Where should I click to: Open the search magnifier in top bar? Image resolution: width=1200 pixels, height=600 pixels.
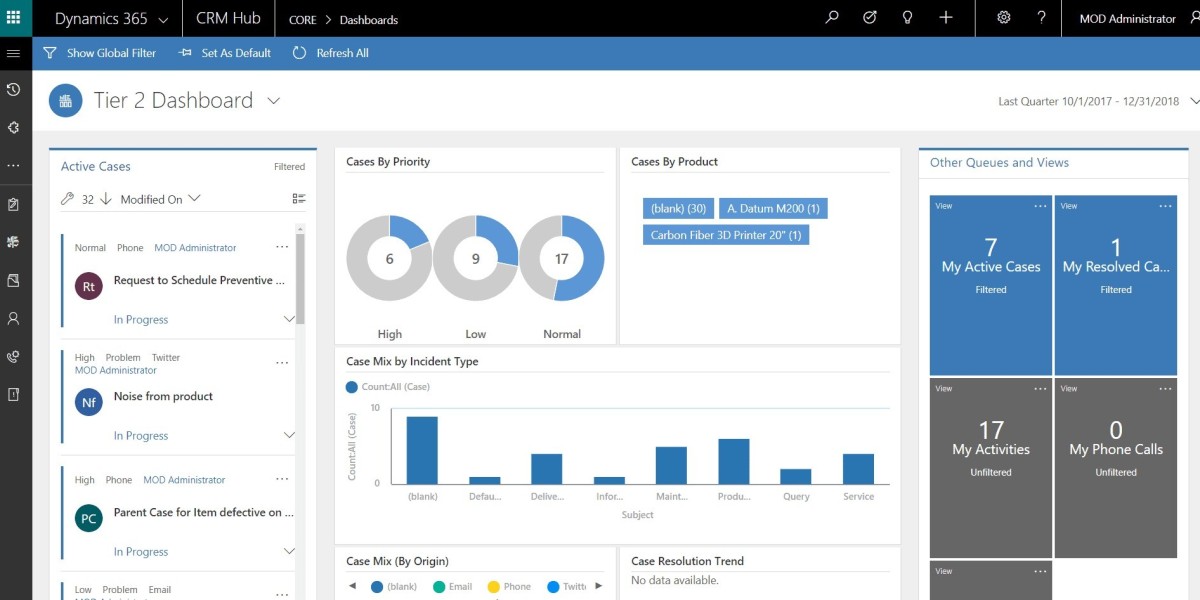coord(832,18)
